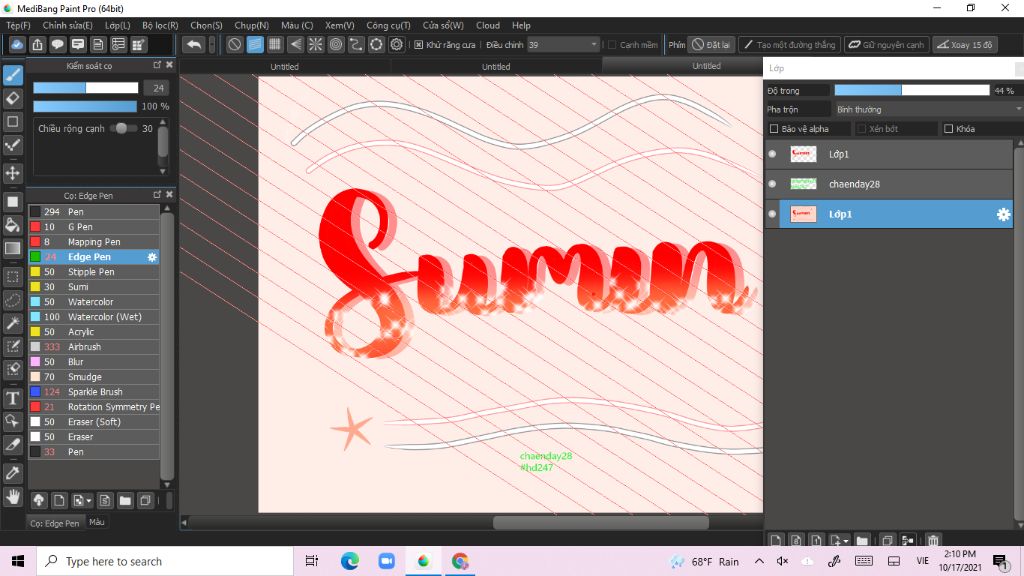
Task: Enable the parallel lines snap icon
Action: point(255,44)
